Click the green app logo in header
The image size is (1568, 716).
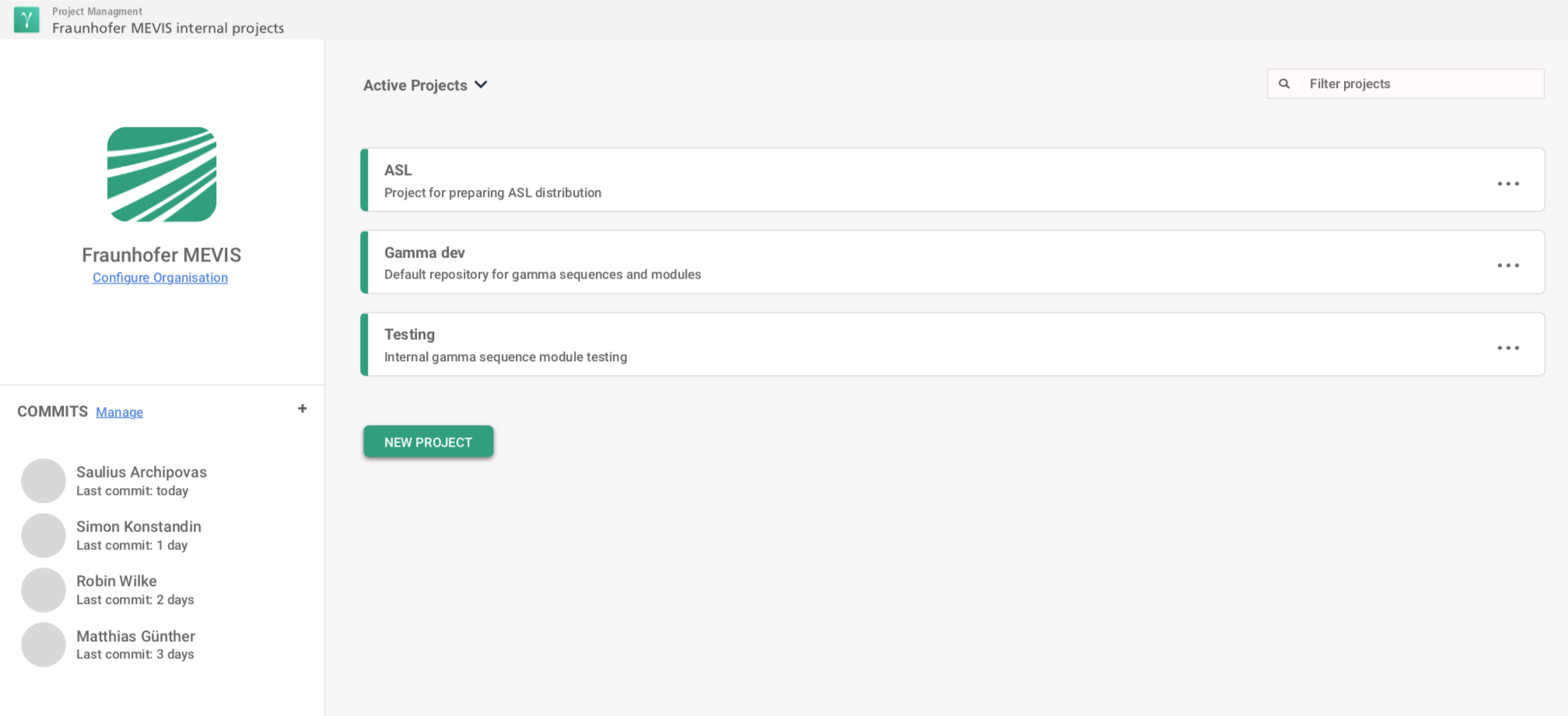point(26,19)
